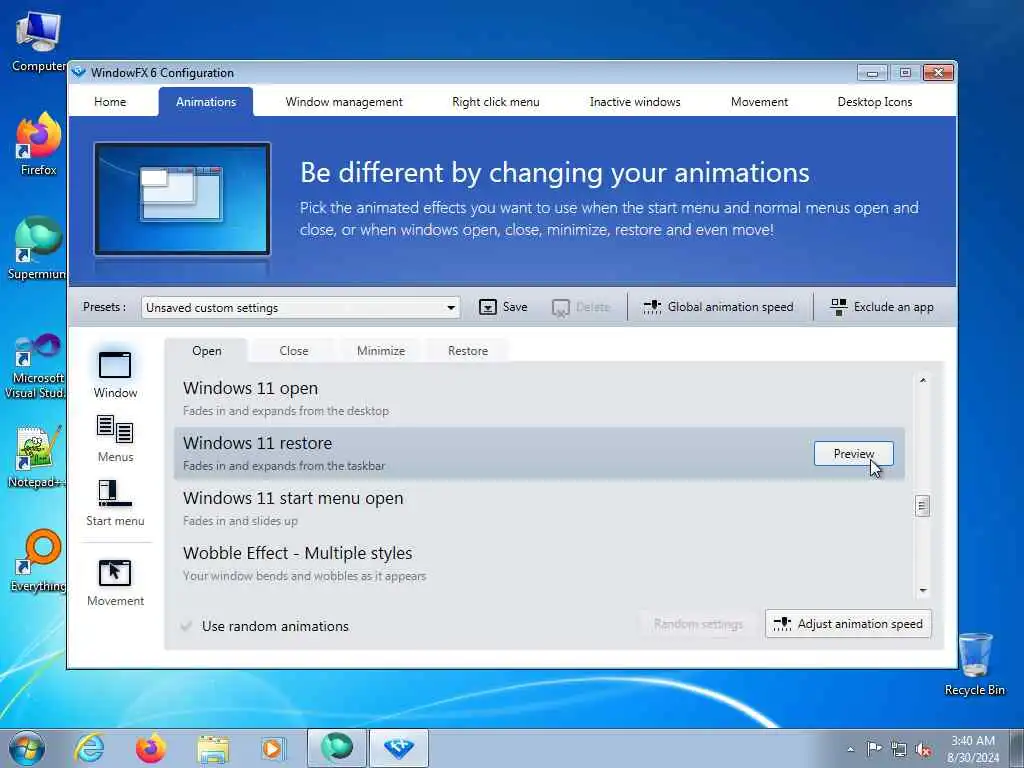The image size is (1024, 768).
Task: Switch to the Close animation sub-tab
Action: tap(294, 351)
